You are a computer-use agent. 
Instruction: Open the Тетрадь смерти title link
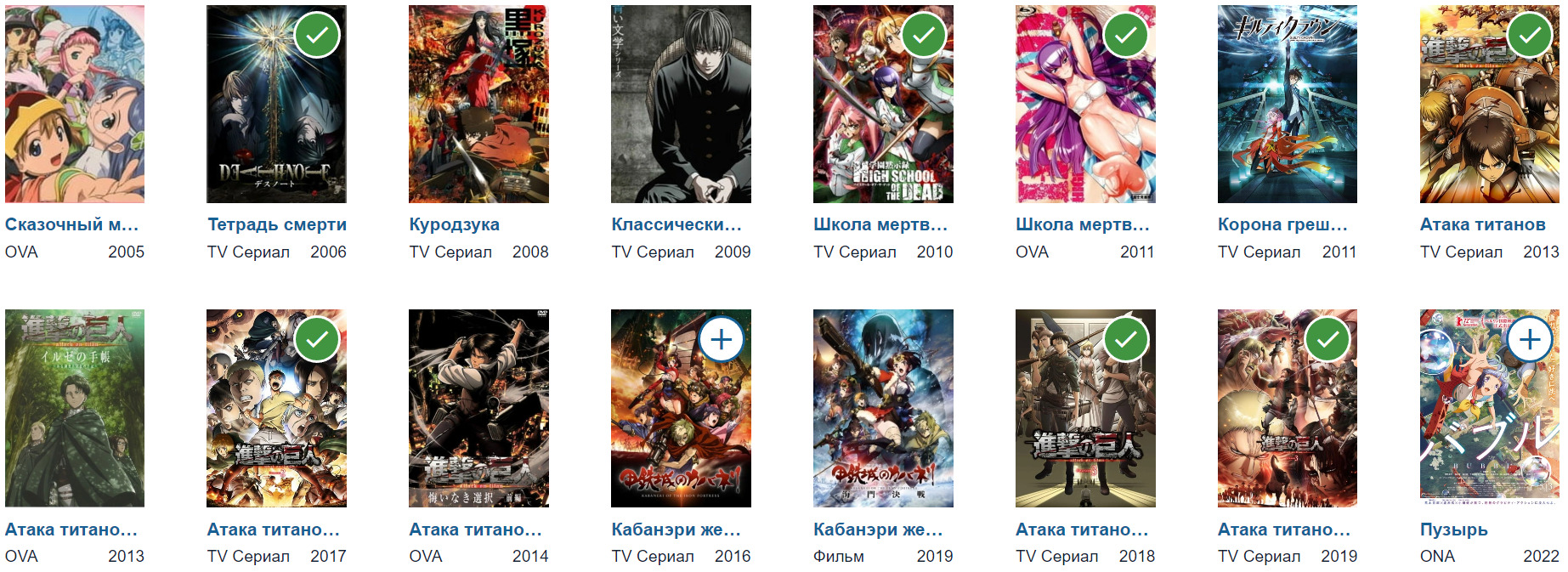[277, 224]
